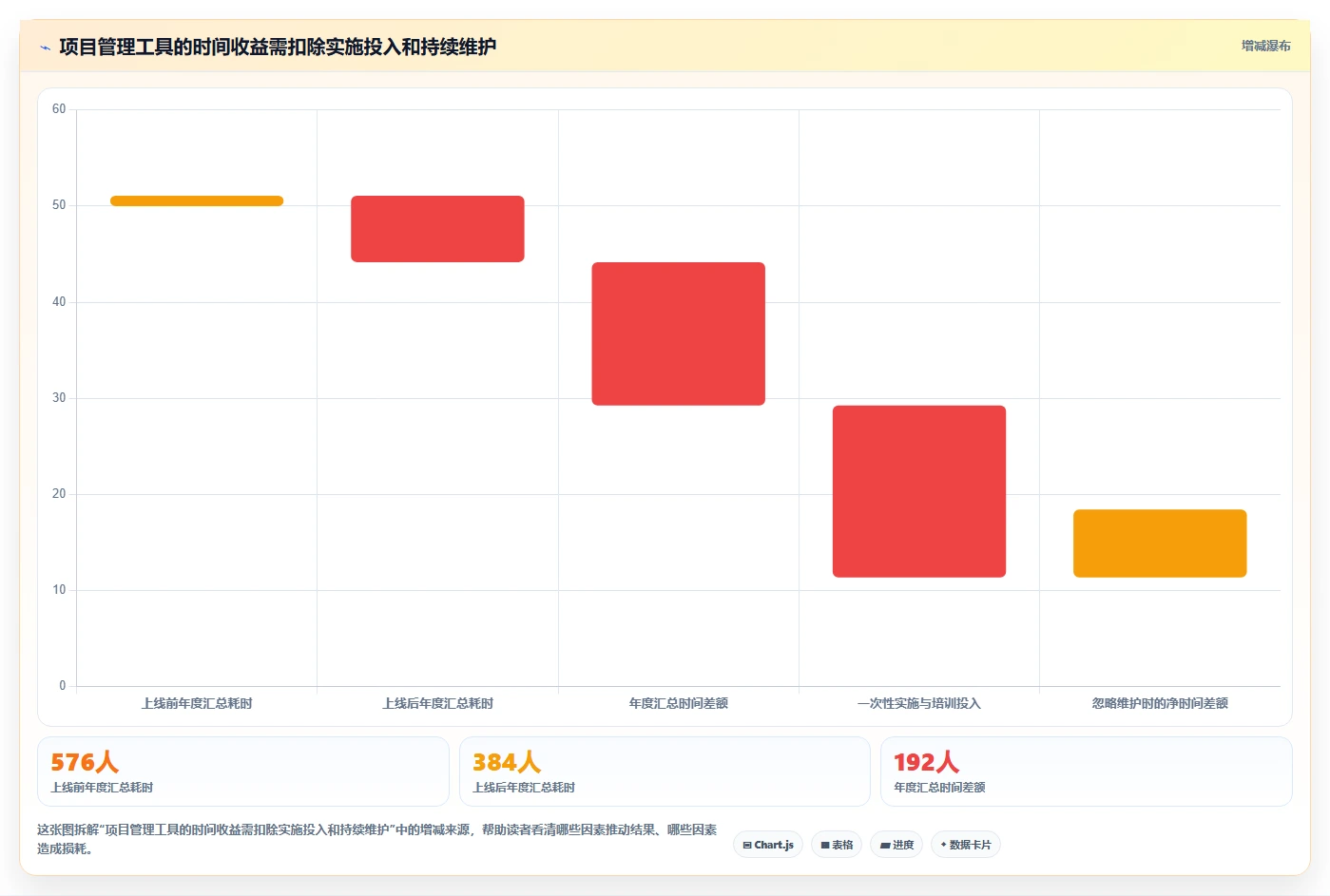The image size is (1330, 896).
Task: Click the description paragraph starting 这张图拆解
Action: point(377,839)
